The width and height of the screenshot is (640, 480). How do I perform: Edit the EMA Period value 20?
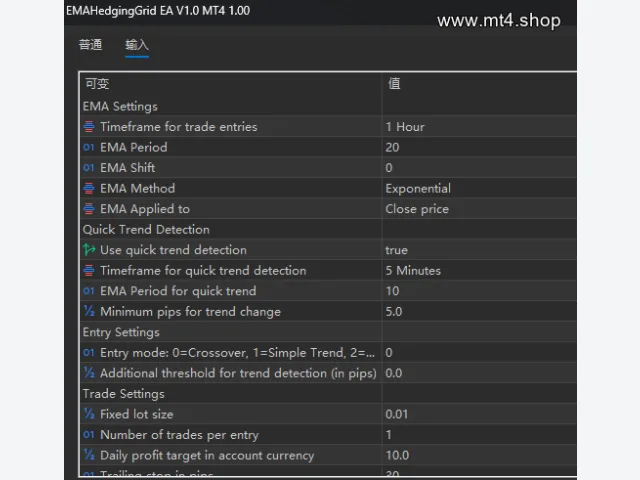click(x=392, y=147)
